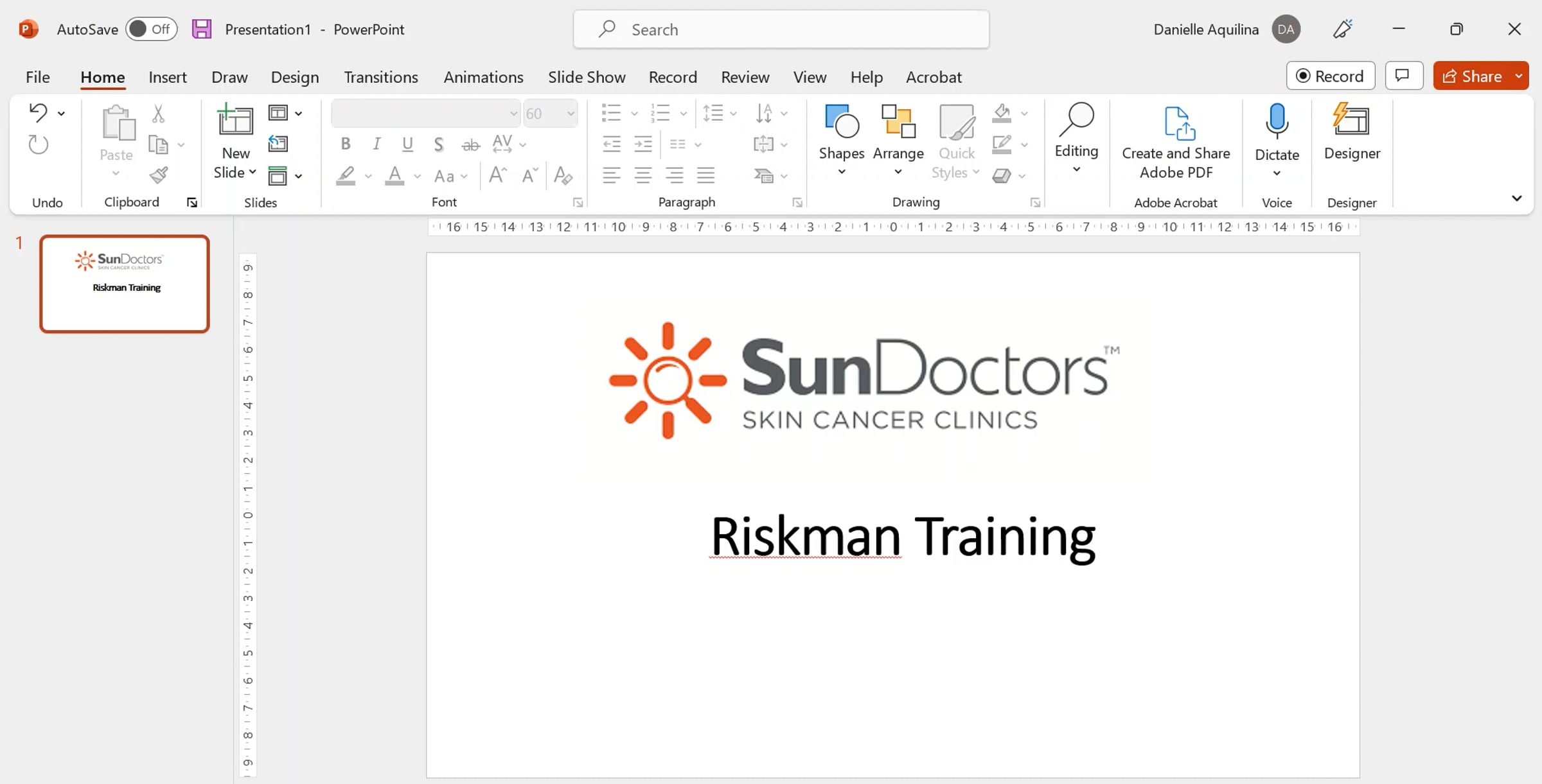Click the Cut scissors icon
This screenshot has width=1542, height=784.
tap(158, 114)
